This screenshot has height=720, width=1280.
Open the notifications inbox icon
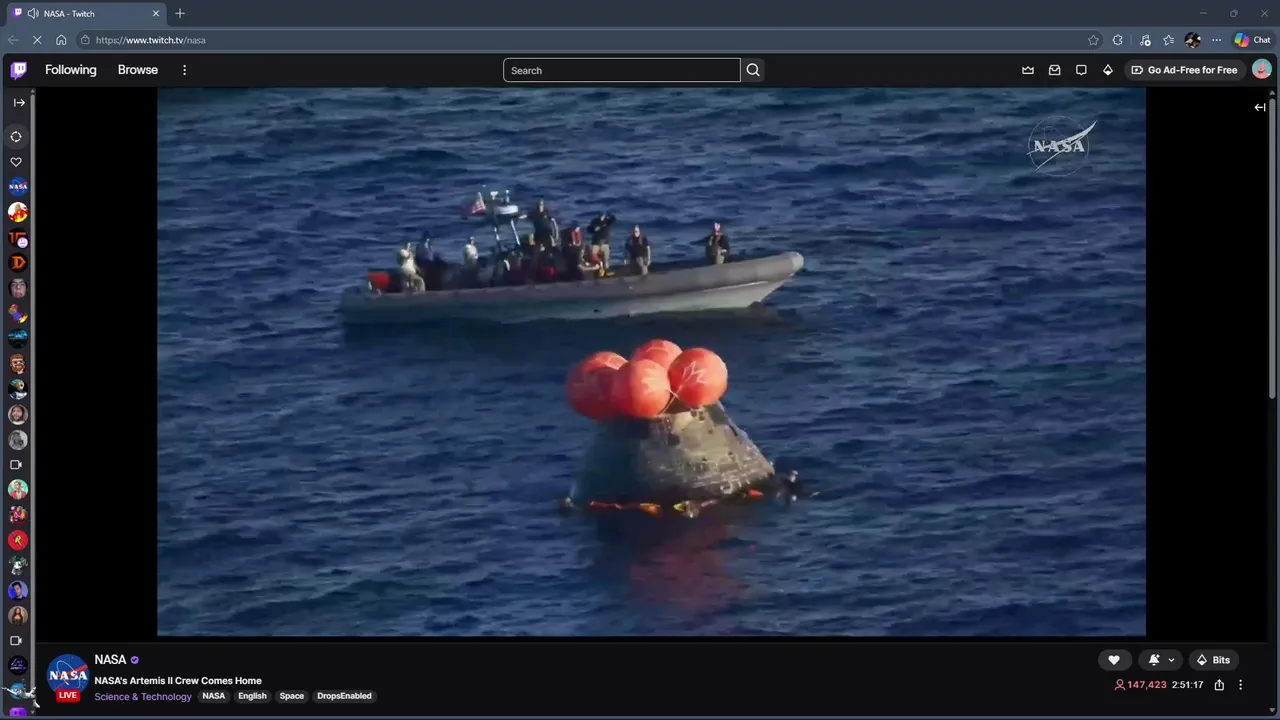click(x=1054, y=70)
